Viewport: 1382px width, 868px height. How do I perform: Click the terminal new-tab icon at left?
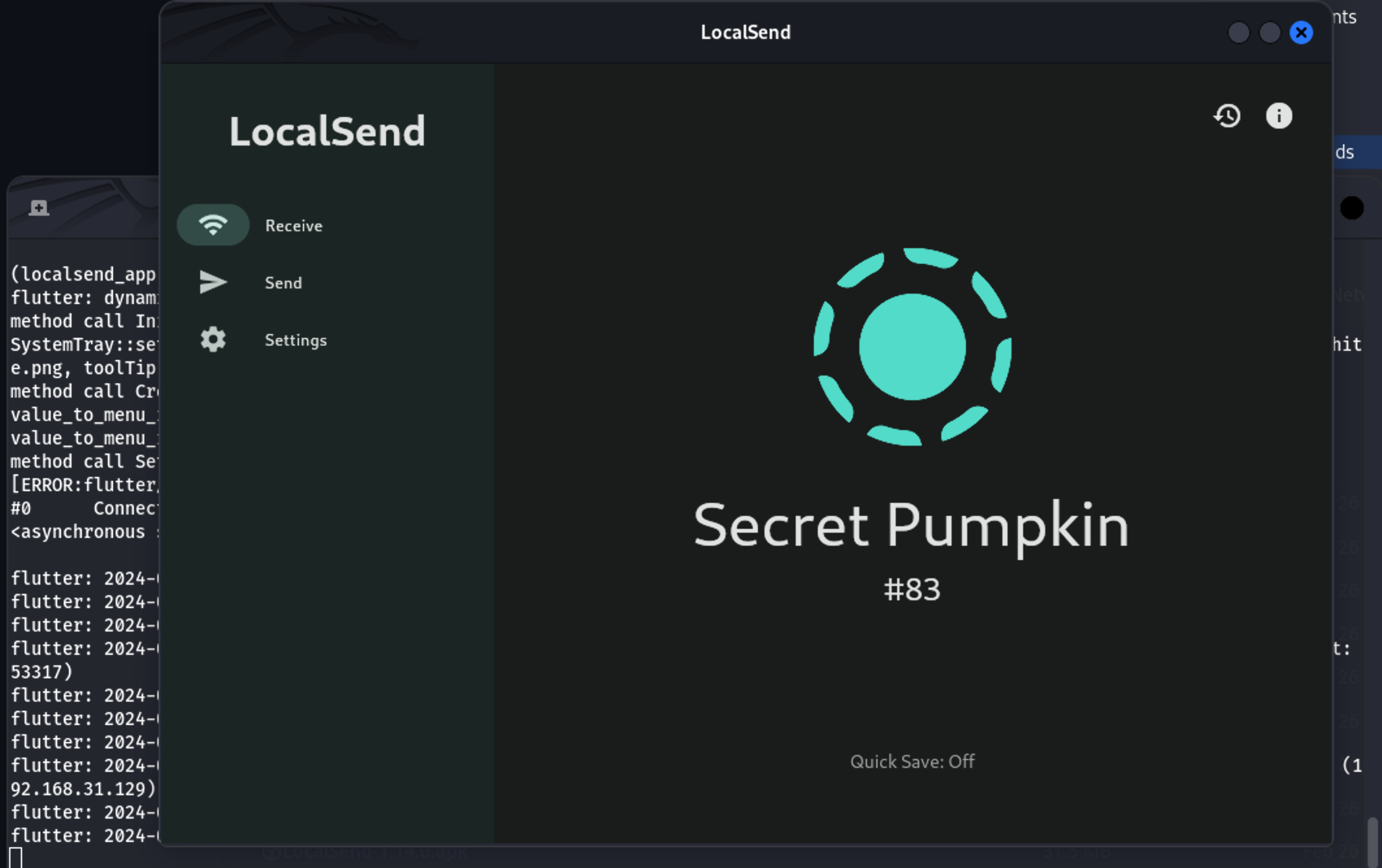point(39,208)
